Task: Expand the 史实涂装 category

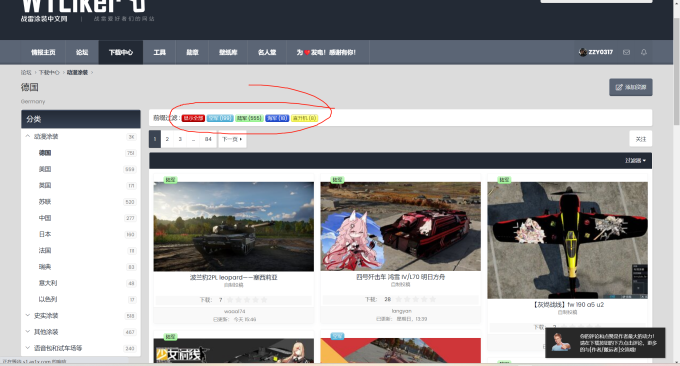Action: coord(28,315)
